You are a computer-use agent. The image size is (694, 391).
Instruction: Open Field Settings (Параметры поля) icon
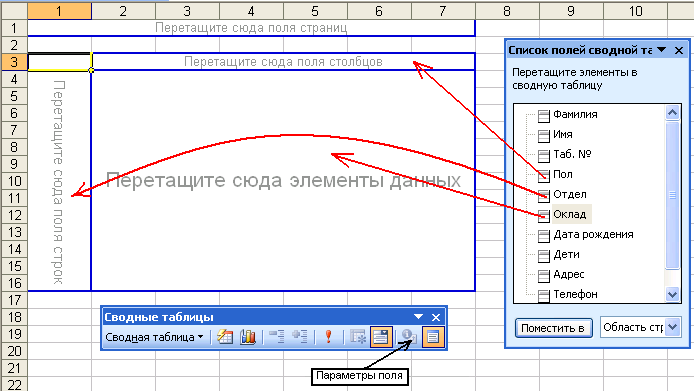click(409, 337)
